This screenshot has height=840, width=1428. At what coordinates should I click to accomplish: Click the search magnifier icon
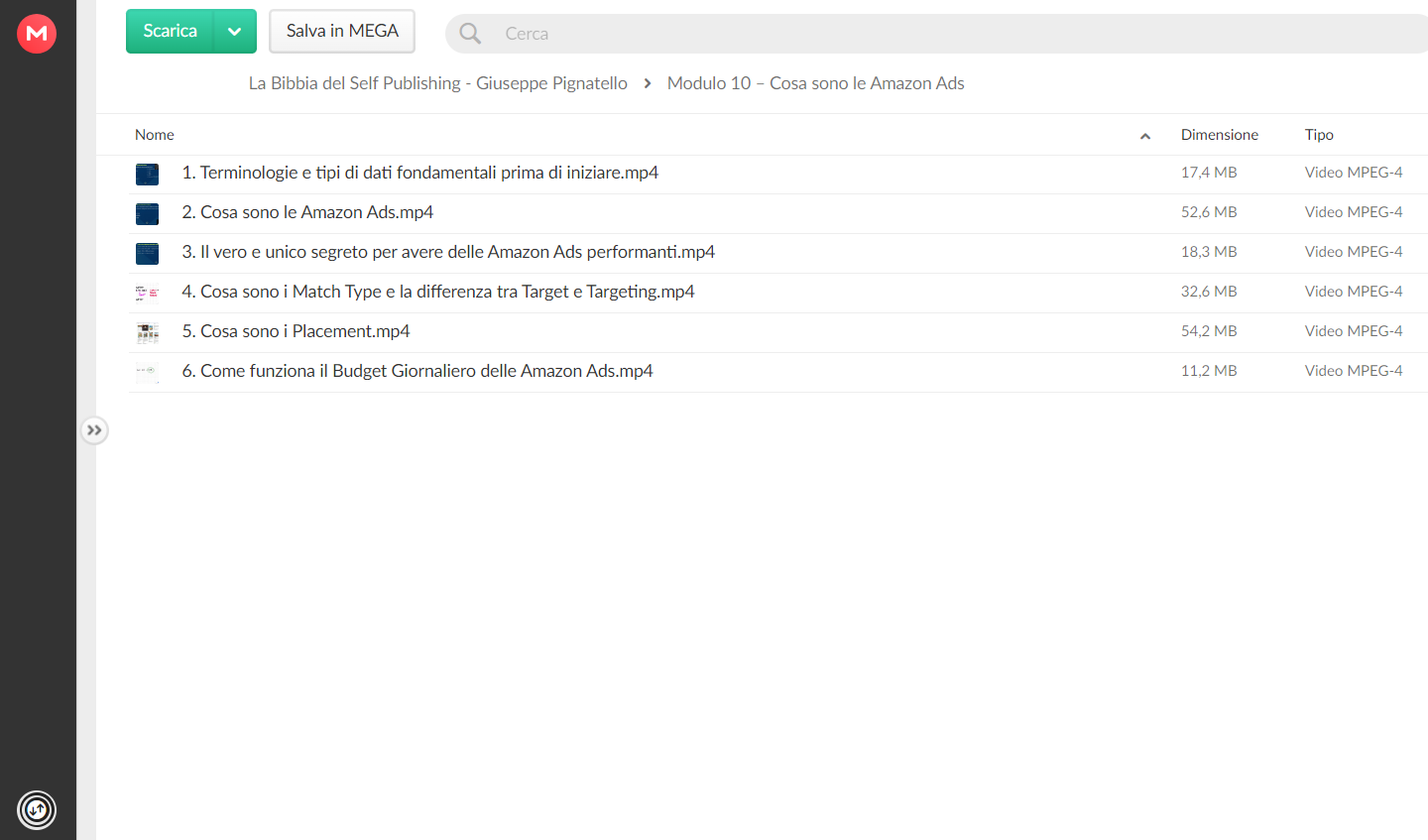(x=470, y=34)
